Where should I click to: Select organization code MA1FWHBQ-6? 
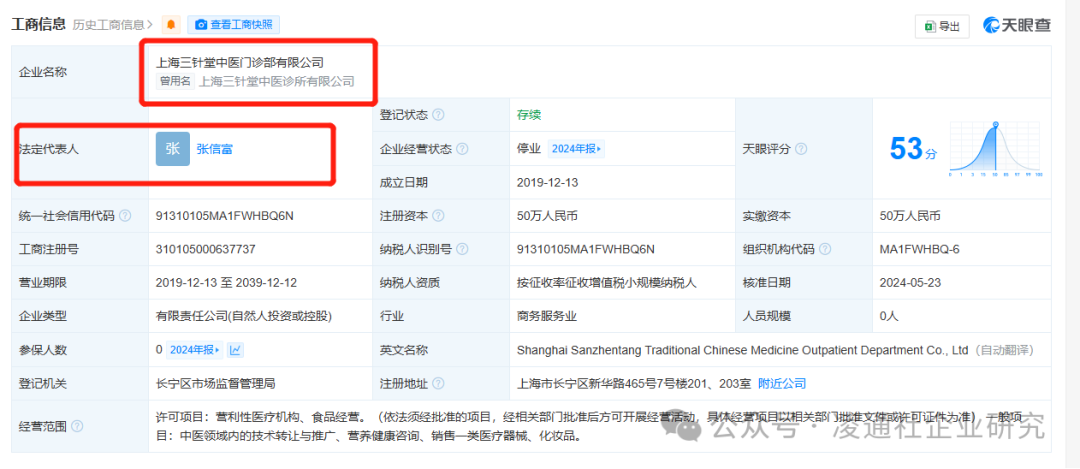pyautogui.click(x=920, y=249)
